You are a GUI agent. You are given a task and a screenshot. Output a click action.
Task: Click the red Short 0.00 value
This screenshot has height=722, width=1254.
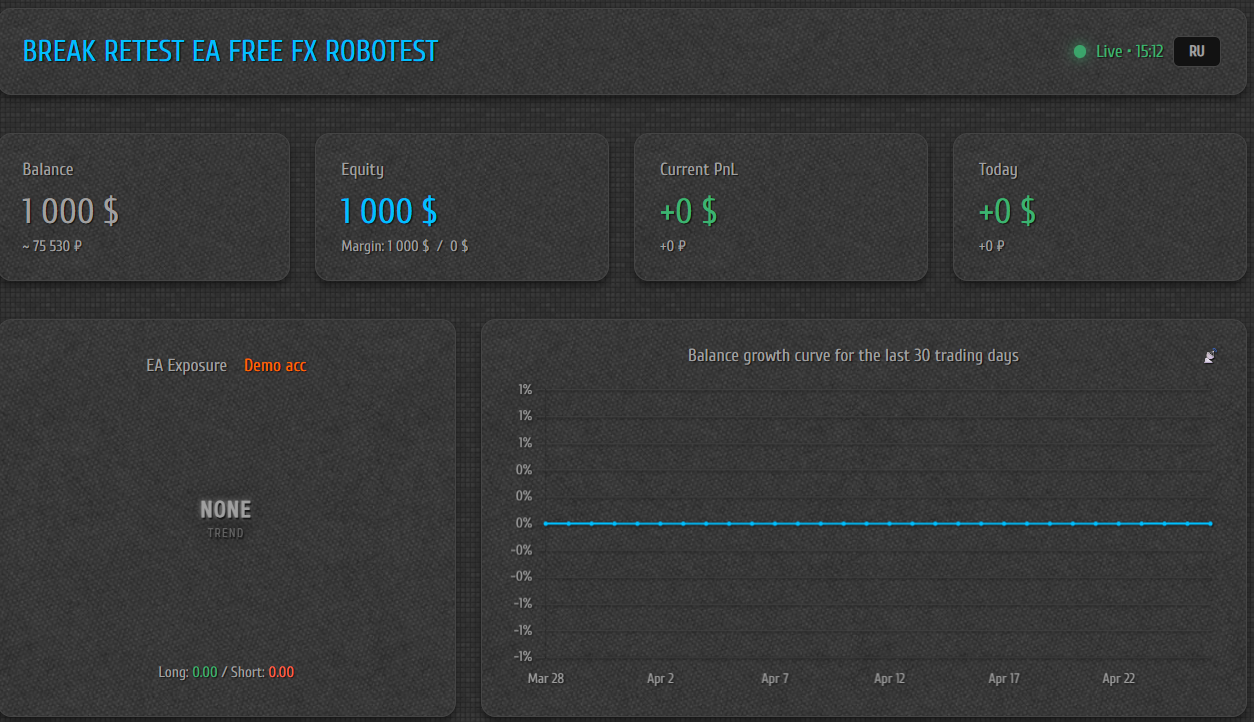pos(281,672)
